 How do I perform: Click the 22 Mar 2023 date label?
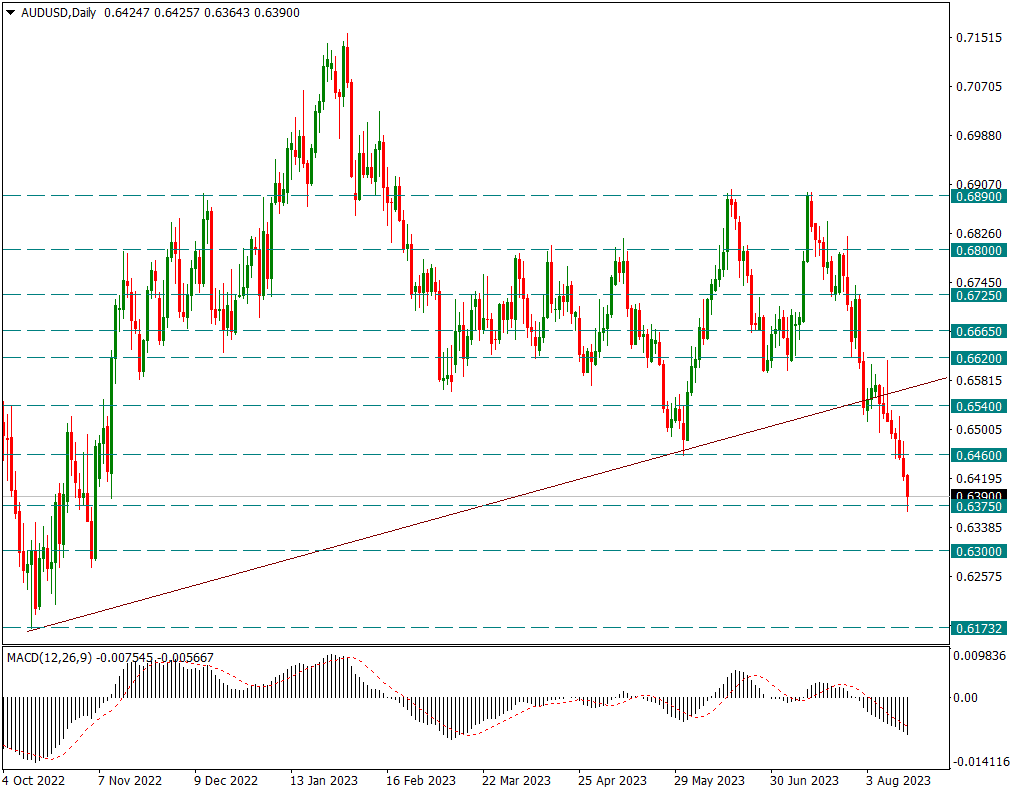point(517,781)
